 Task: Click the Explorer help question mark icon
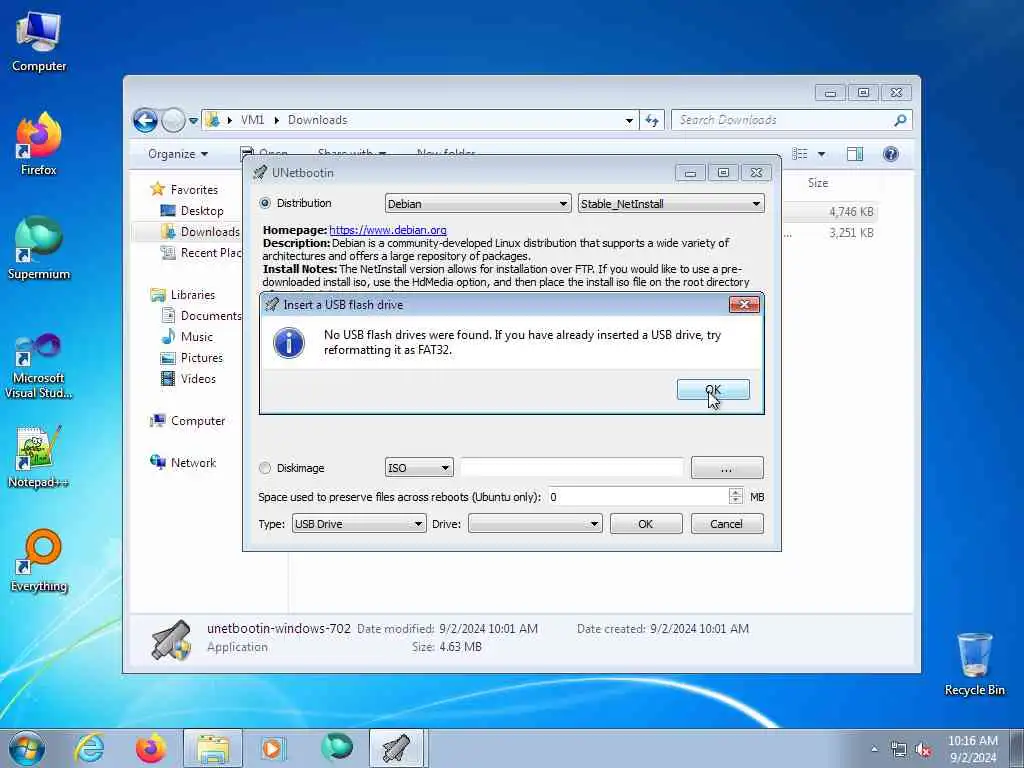click(x=891, y=154)
